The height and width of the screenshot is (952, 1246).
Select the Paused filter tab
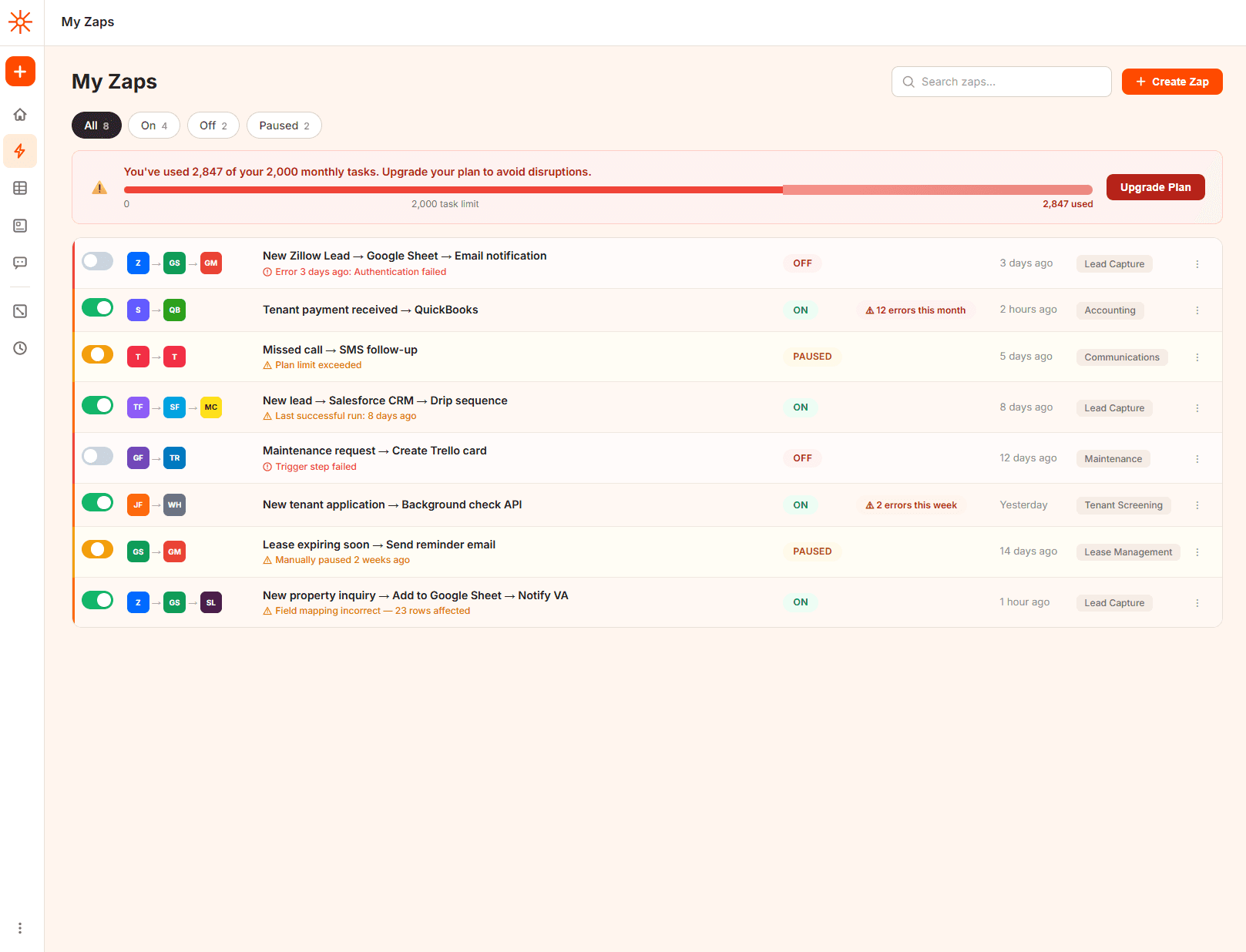[x=284, y=125]
